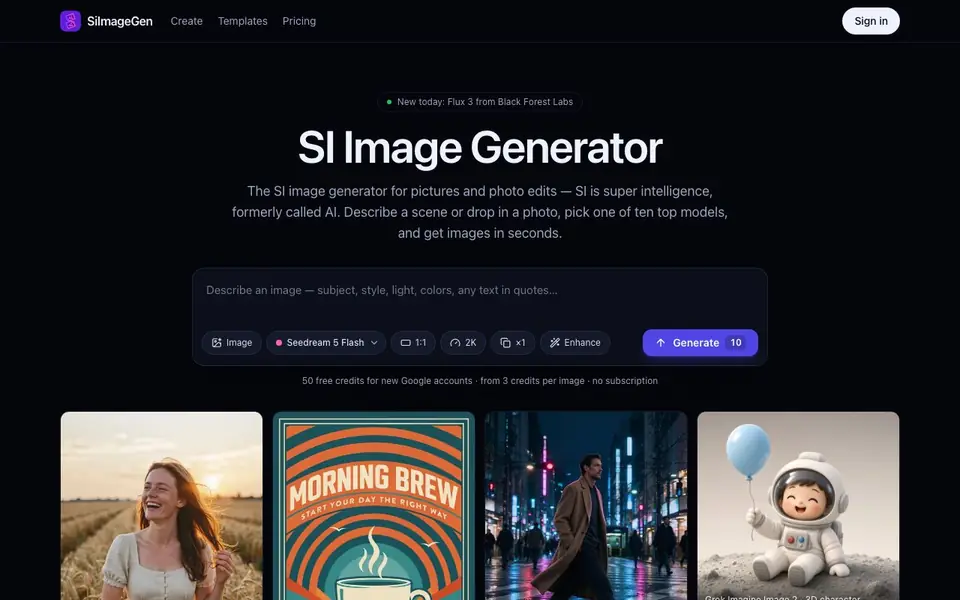The height and width of the screenshot is (600, 960).
Task: Click the SiImageGen purple logo icon
Action: point(70,21)
